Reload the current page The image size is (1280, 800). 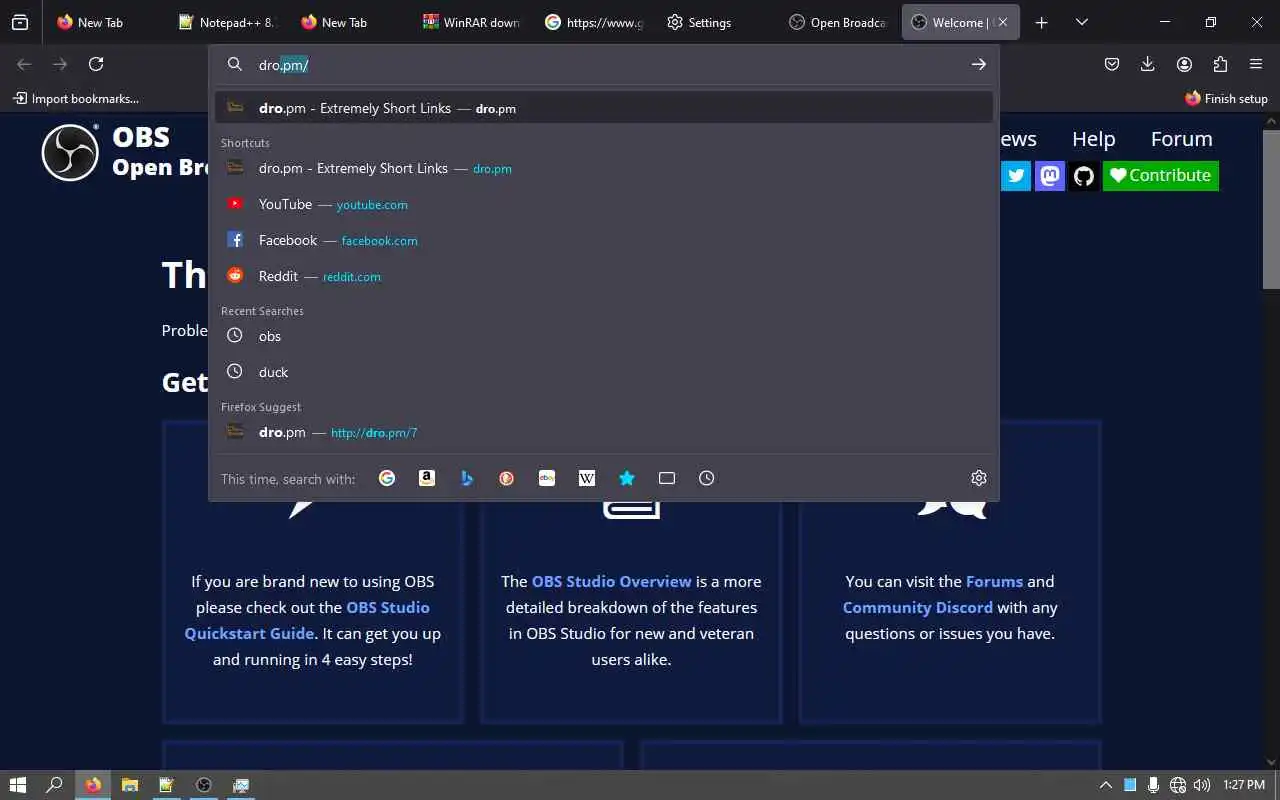(96, 64)
